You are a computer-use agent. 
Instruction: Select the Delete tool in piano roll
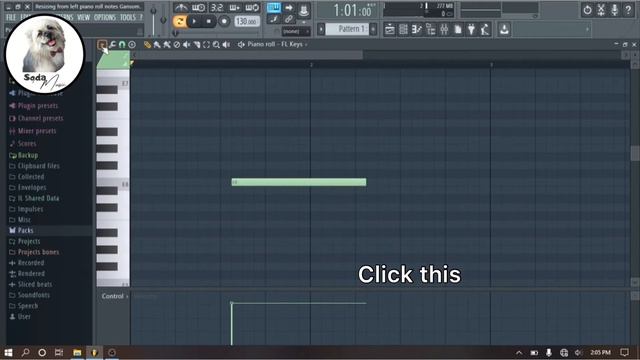[x=177, y=44]
